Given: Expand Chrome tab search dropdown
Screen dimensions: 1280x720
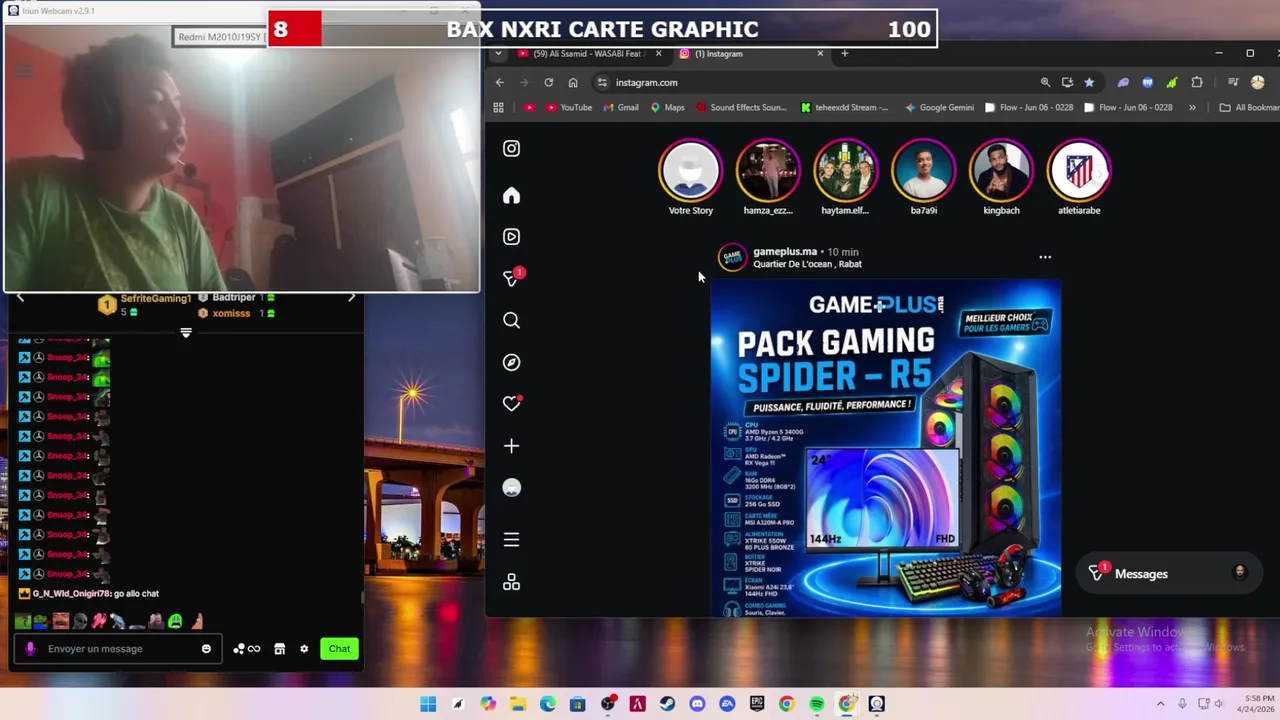Looking at the screenshot, I should 499,53.
